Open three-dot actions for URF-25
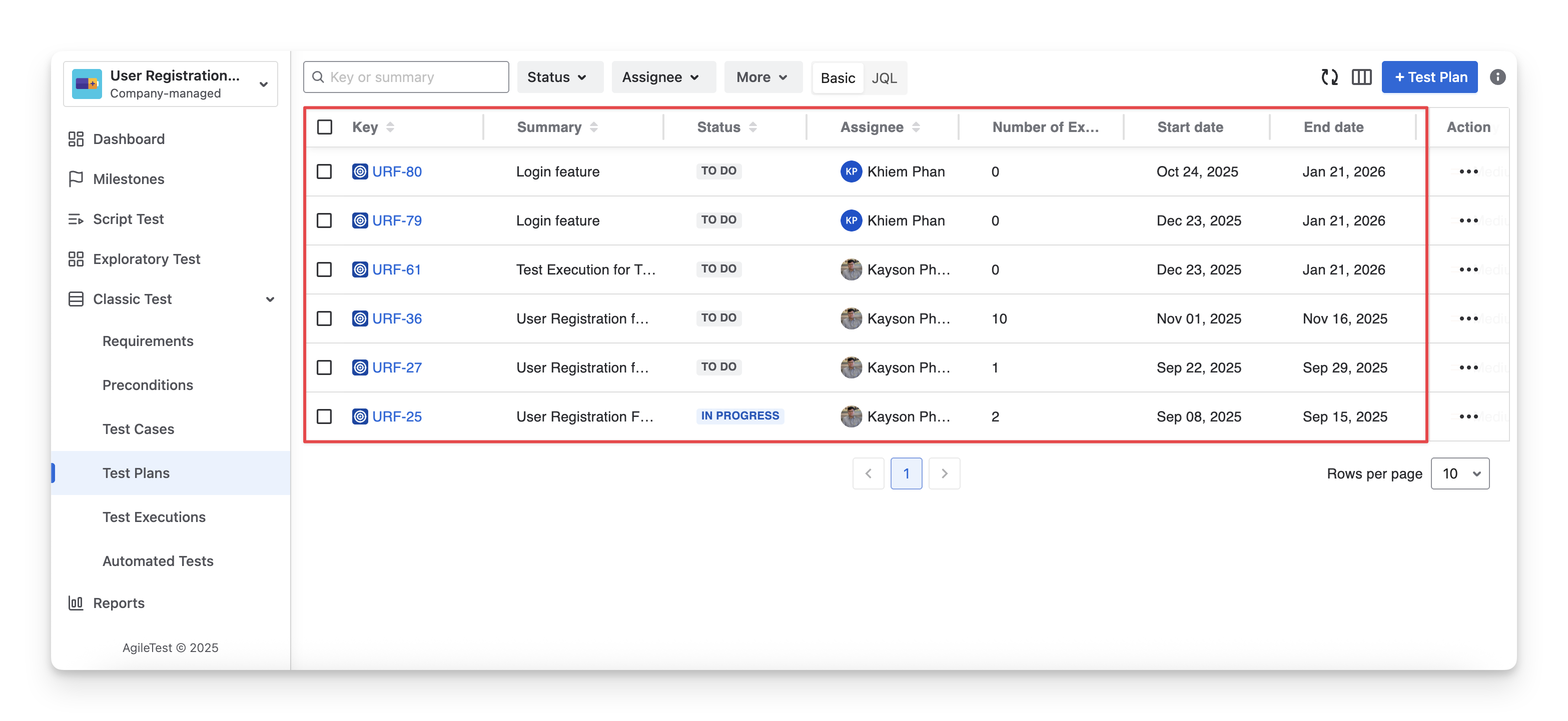 pyautogui.click(x=1468, y=417)
